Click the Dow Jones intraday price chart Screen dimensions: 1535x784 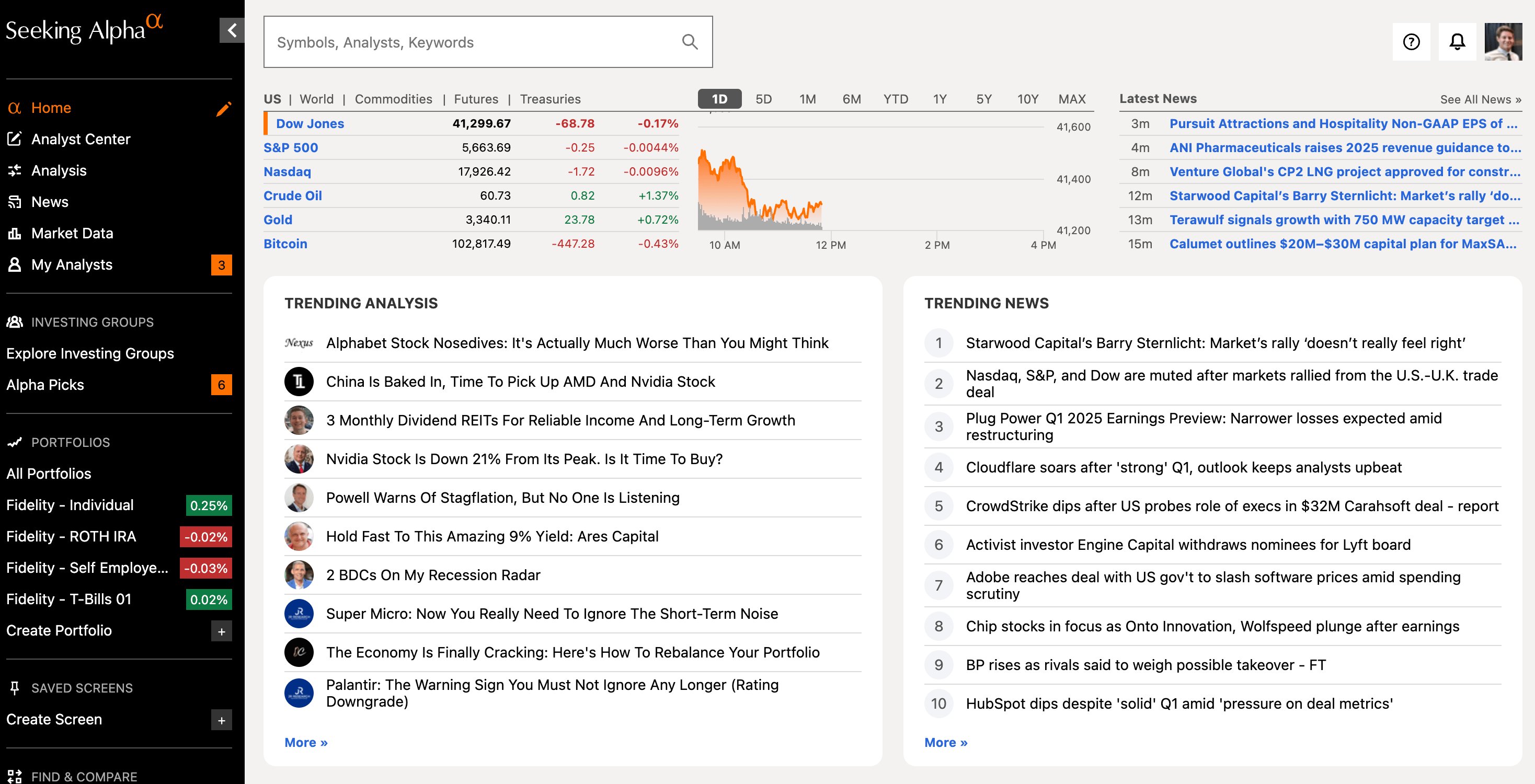pyautogui.click(x=870, y=178)
